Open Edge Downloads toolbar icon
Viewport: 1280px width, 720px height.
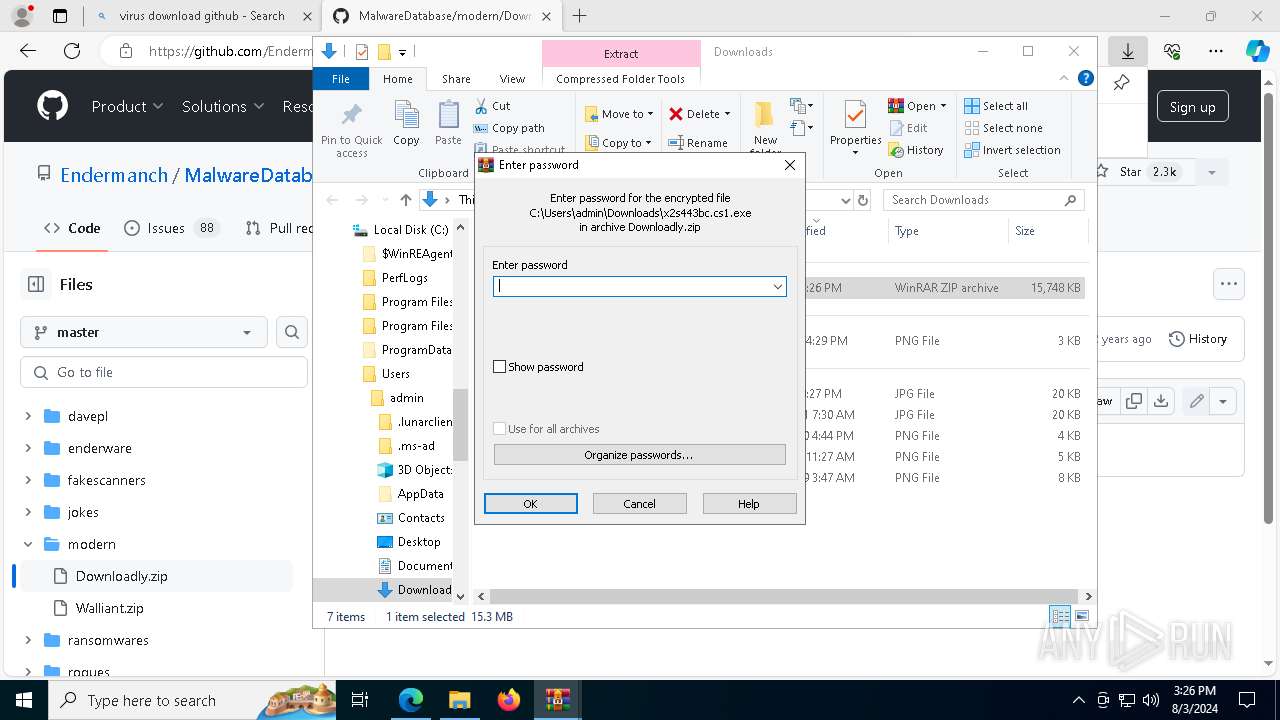(x=1128, y=51)
